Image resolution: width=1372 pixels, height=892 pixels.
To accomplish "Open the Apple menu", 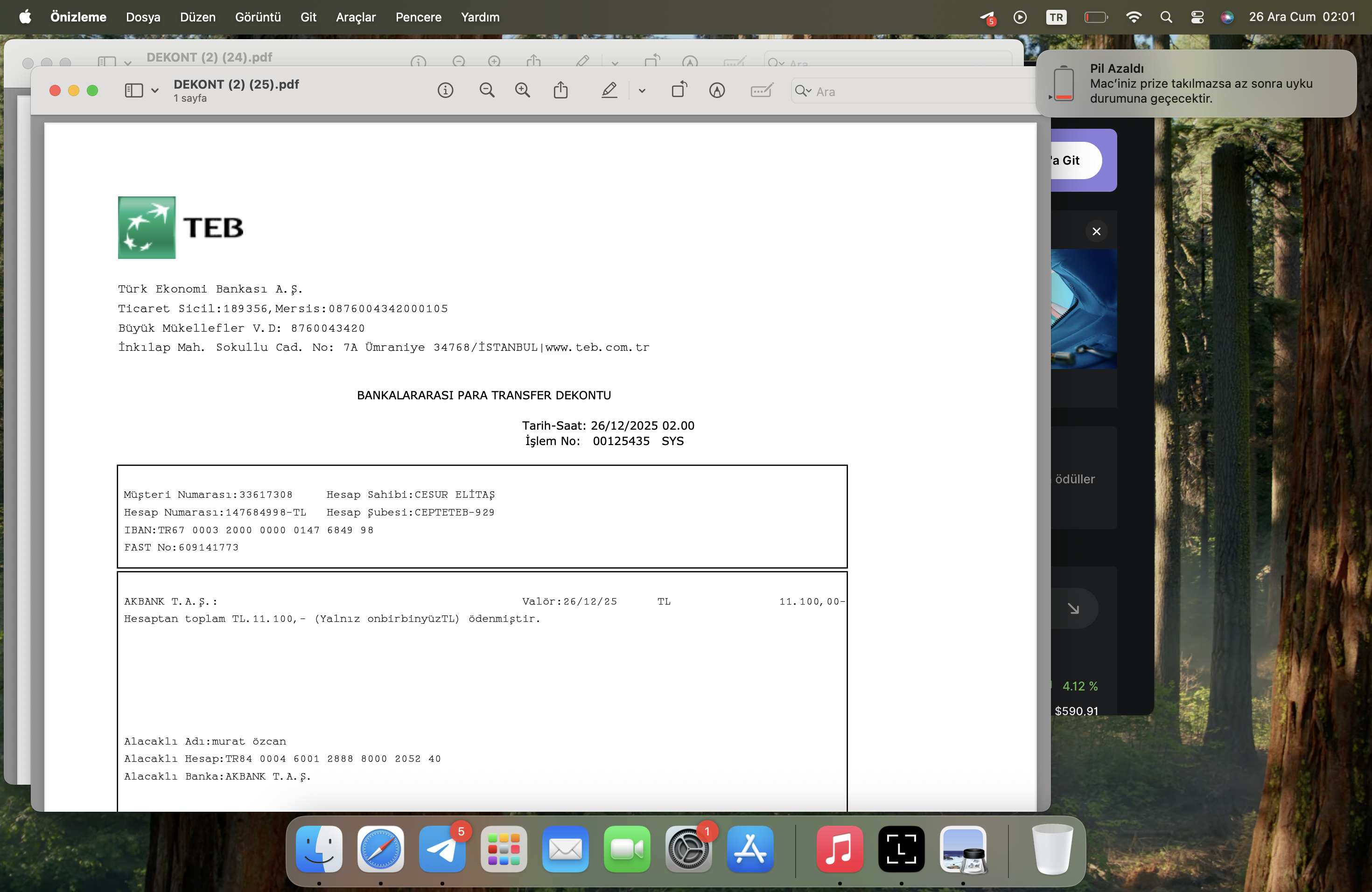I will (x=25, y=17).
